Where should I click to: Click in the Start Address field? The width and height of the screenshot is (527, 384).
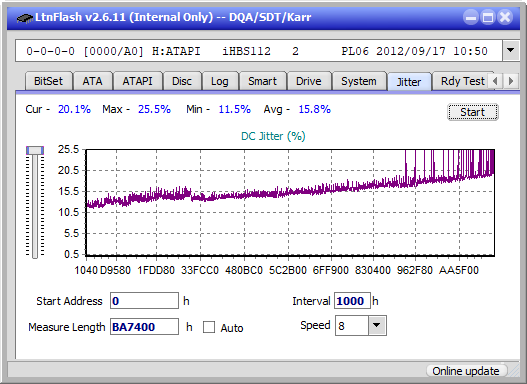pyautogui.click(x=144, y=301)
